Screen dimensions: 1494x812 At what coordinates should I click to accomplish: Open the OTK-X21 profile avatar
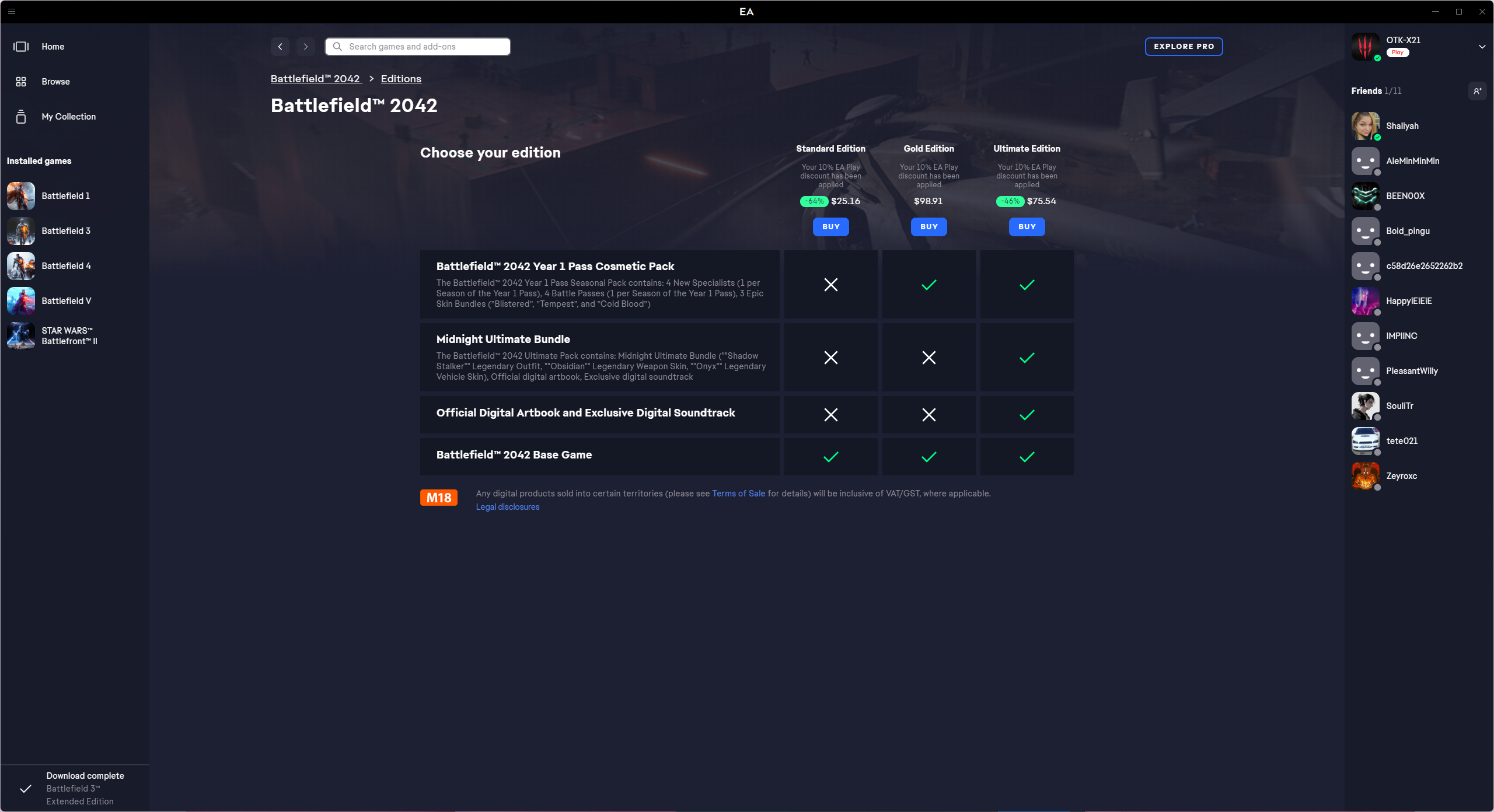point(1366,47)
